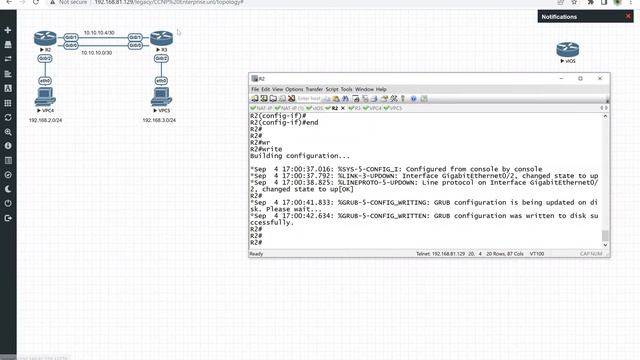Open Tools menu in SecureCRT
This screenshot has height=360, width=640.
coord(346,89)
